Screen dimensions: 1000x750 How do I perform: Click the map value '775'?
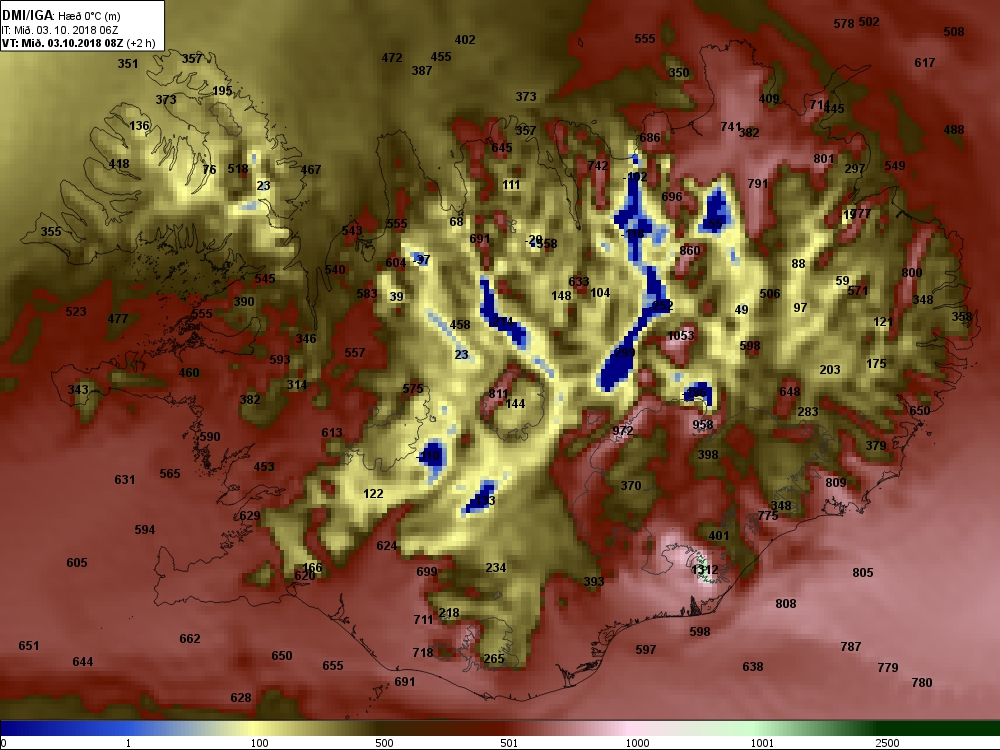768,515
